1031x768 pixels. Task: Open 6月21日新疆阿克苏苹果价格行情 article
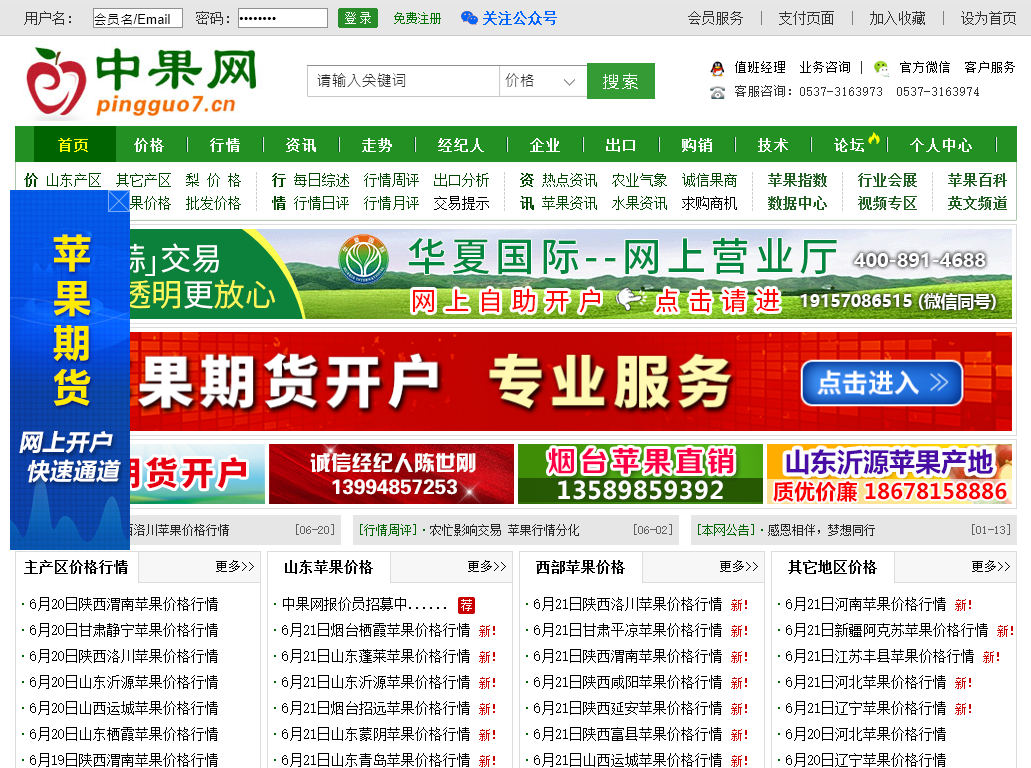(886, 631)
